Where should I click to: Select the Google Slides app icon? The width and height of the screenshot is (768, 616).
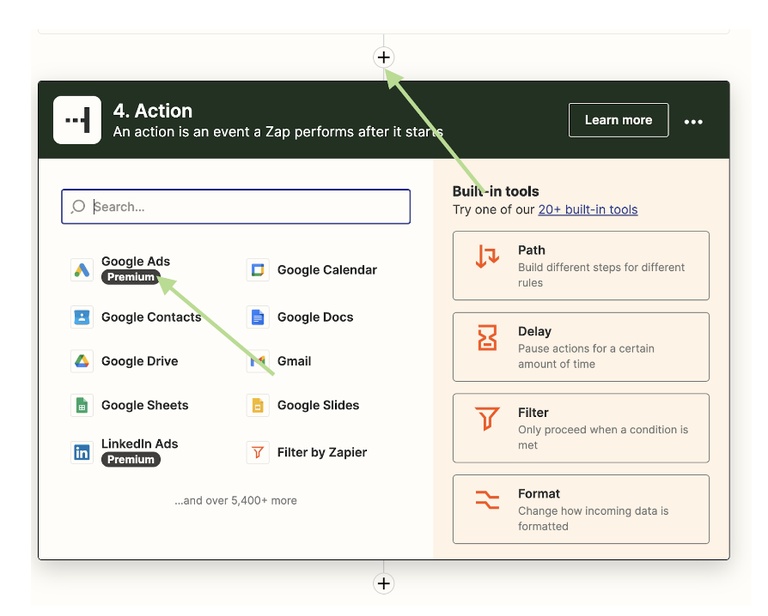point(258,405)
